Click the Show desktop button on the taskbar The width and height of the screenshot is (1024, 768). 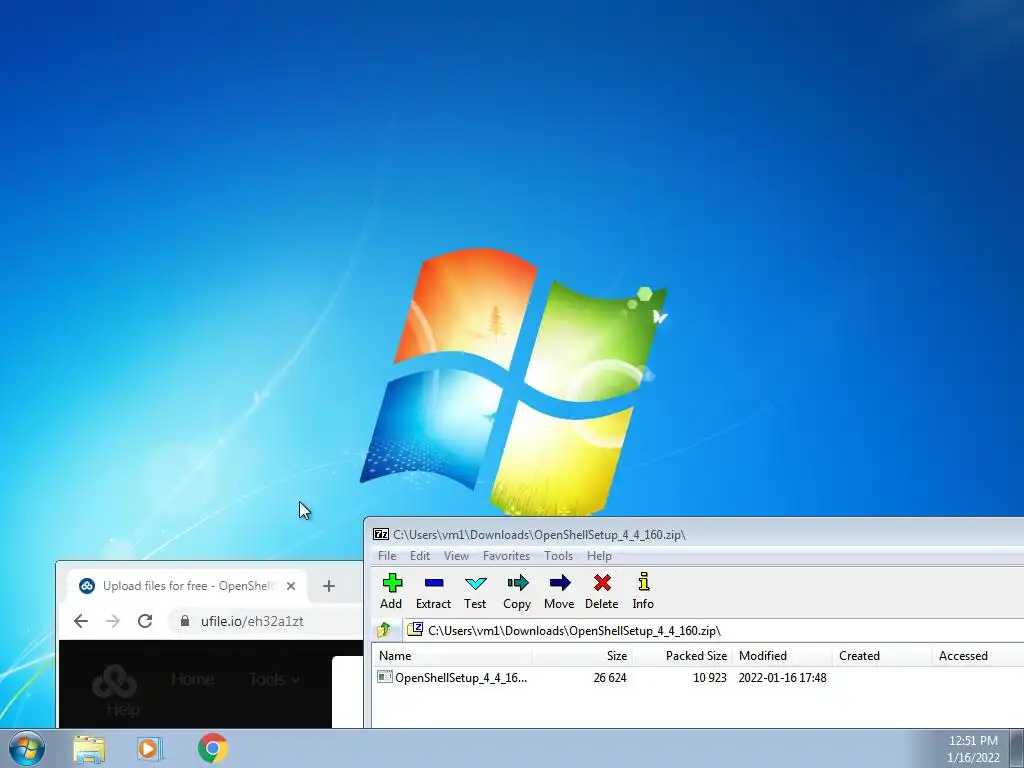pos(1017,748)
